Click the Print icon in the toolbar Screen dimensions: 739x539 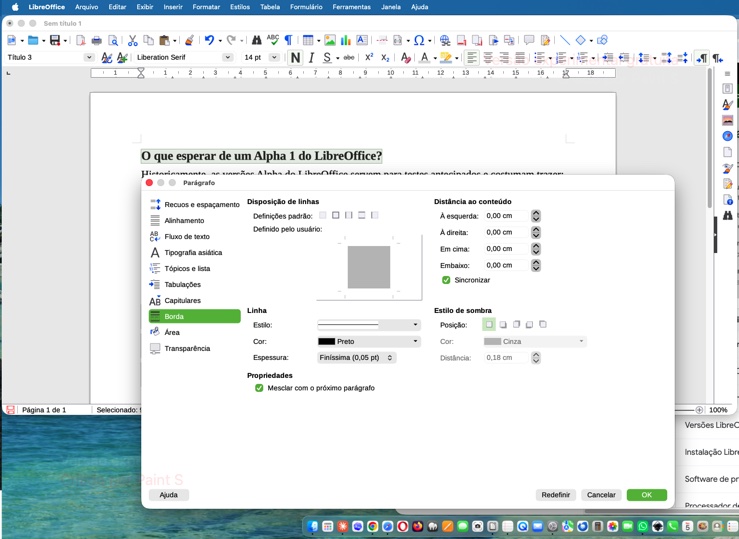[x=97, y=41]
